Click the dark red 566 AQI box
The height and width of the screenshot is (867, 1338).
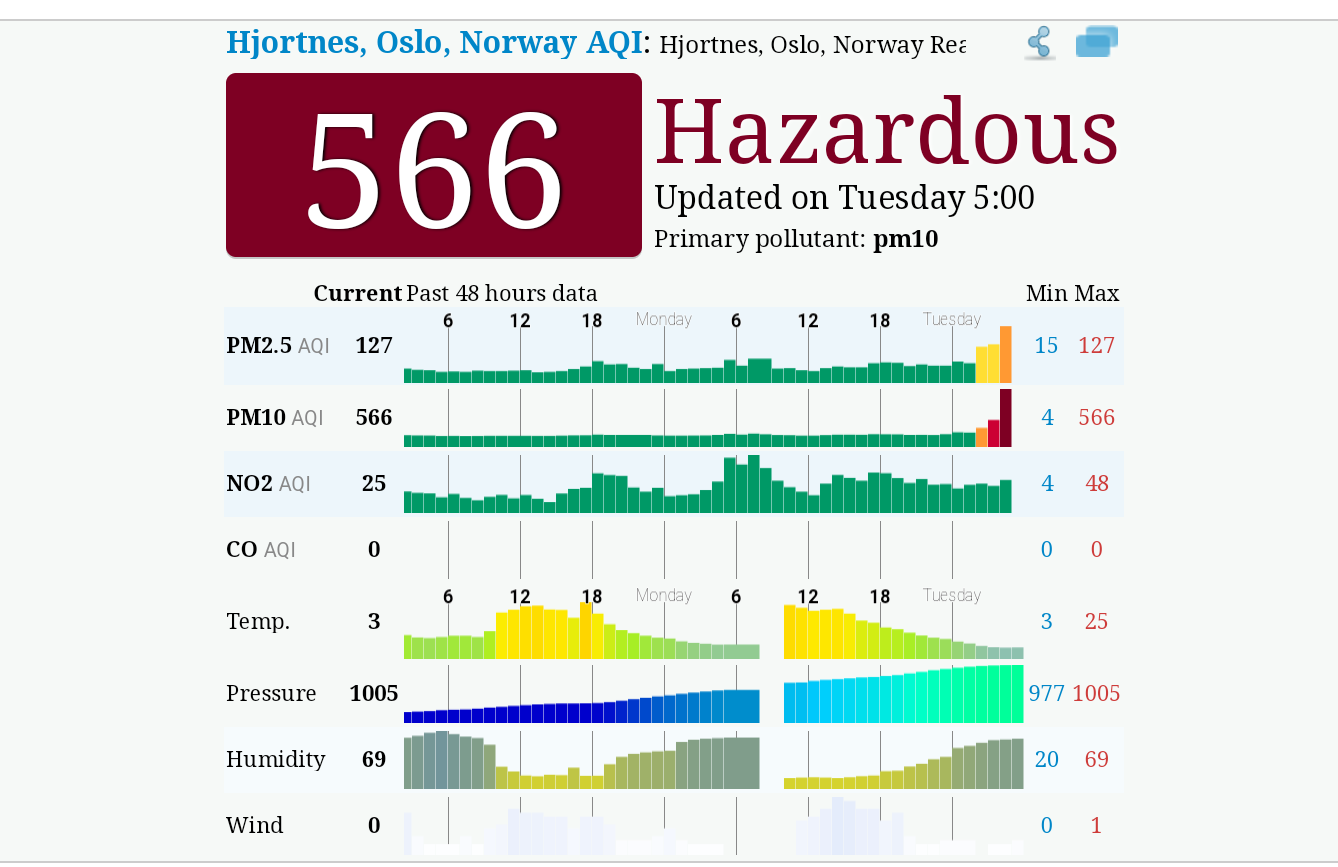coord(433,165)
